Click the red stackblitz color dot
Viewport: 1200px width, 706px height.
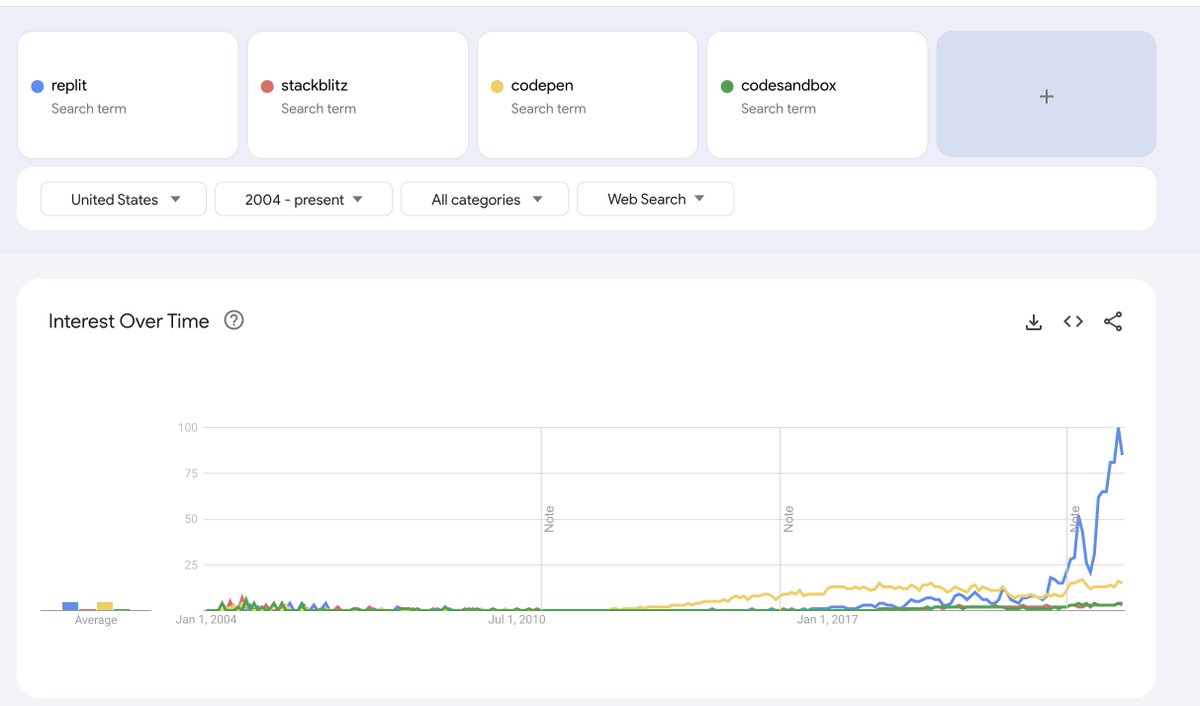pyautogui.click(x=267, y=86)
